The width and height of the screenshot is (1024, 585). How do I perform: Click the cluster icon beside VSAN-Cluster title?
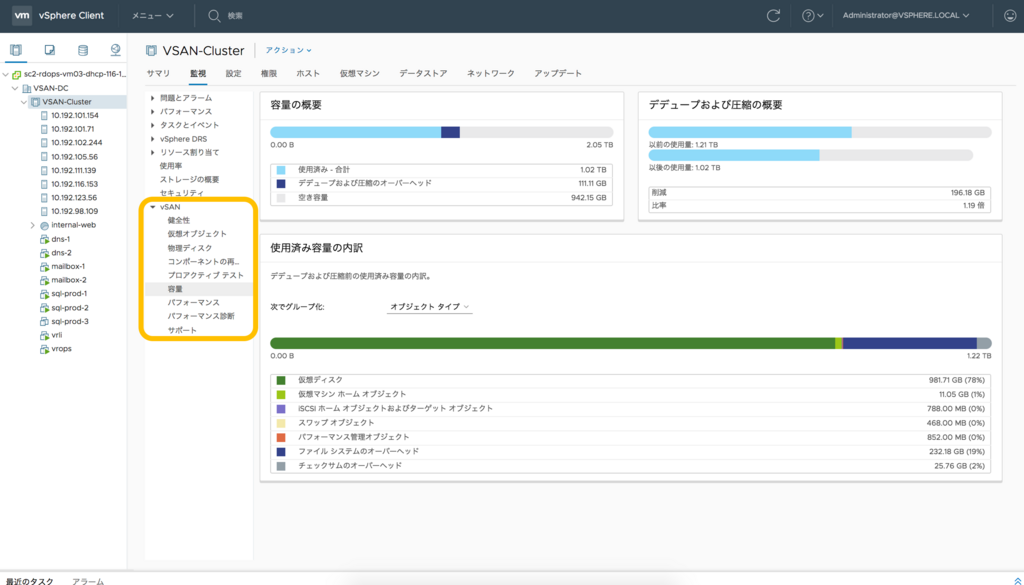tap(152, 51)
